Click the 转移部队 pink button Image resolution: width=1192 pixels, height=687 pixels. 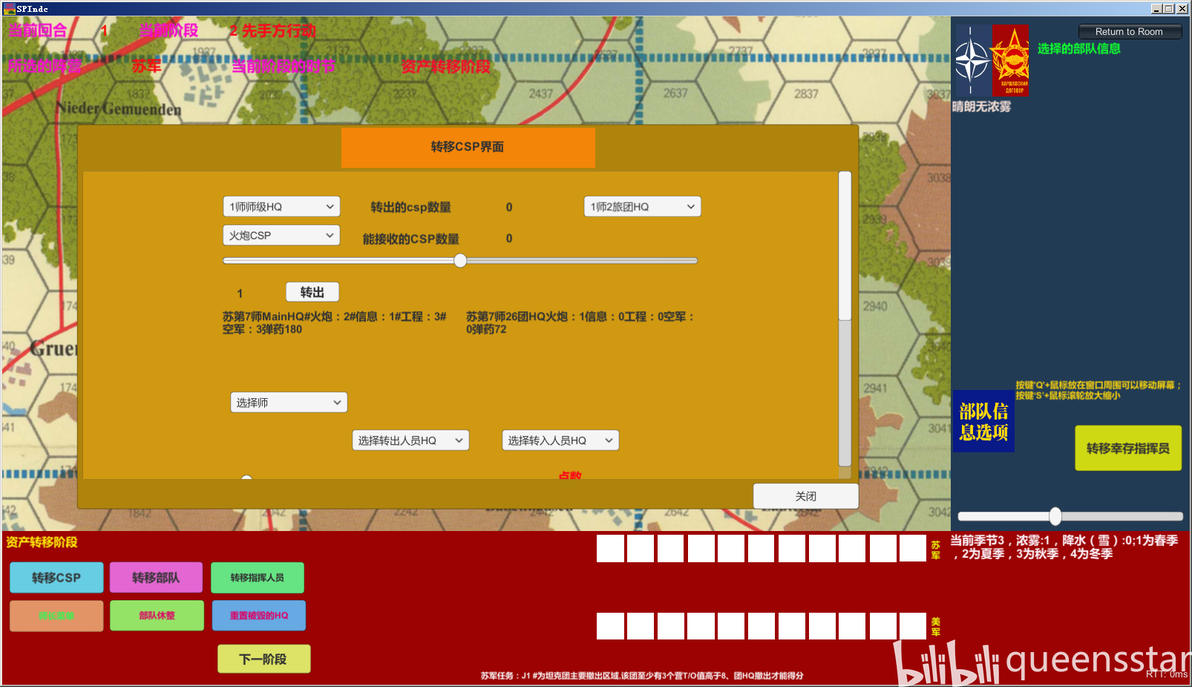pos(156,578)
